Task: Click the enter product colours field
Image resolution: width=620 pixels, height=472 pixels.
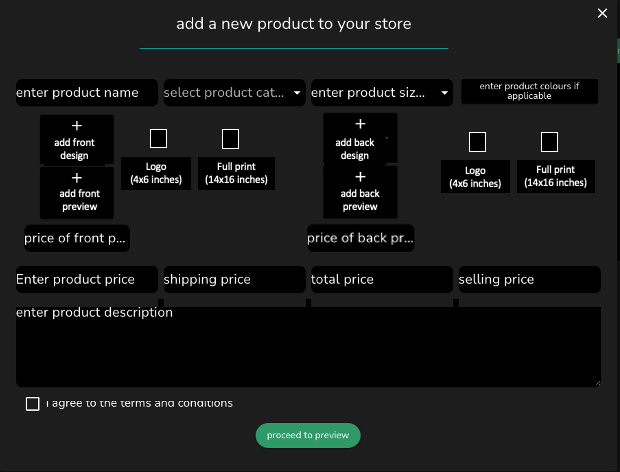Action: (529, 92)
